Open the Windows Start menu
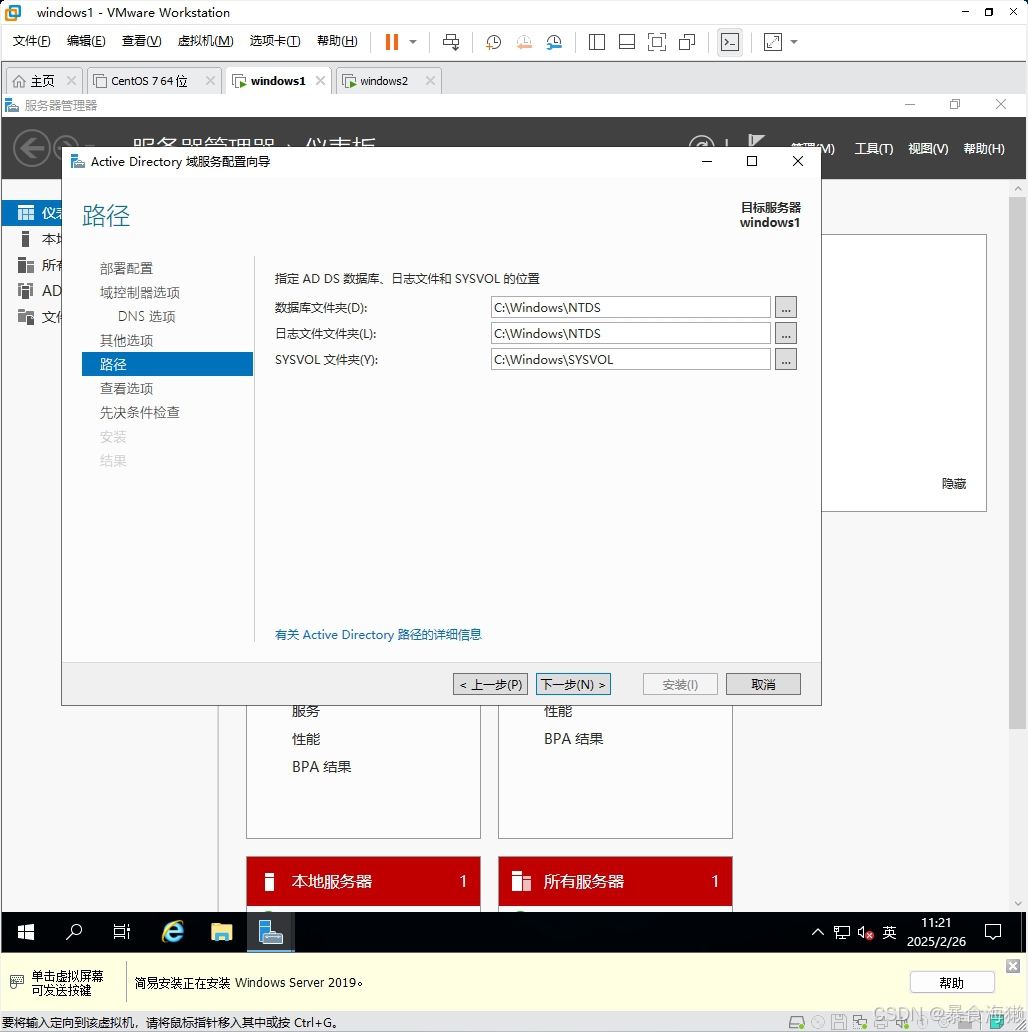 pyautogui.click(x=26, y=932)
